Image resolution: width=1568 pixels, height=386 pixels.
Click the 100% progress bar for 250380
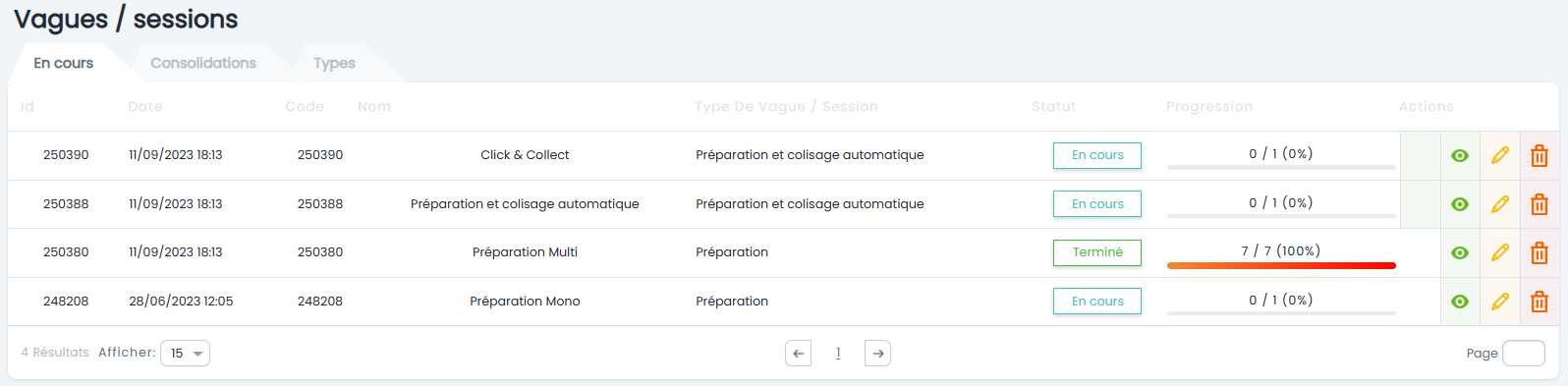pos(1281,265)
